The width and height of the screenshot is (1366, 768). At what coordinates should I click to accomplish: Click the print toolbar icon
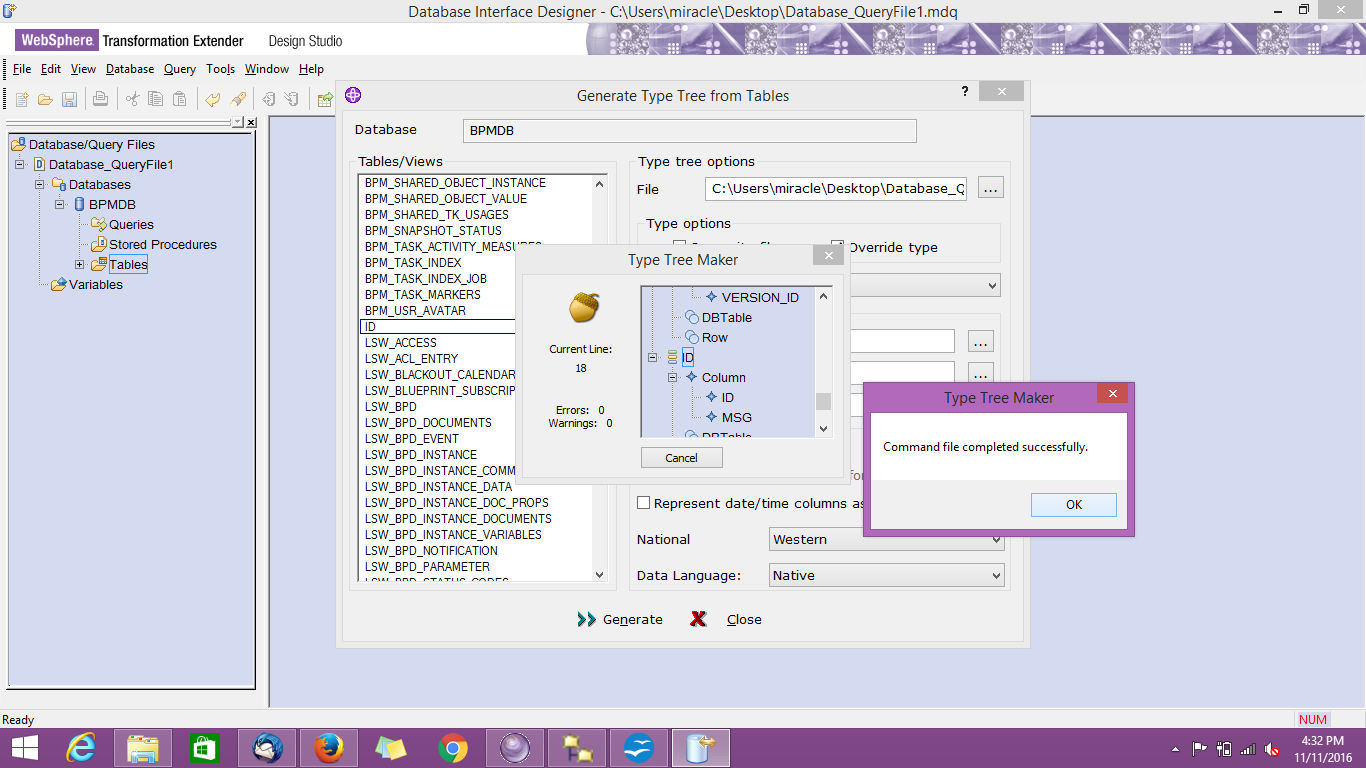click(101, 98)
